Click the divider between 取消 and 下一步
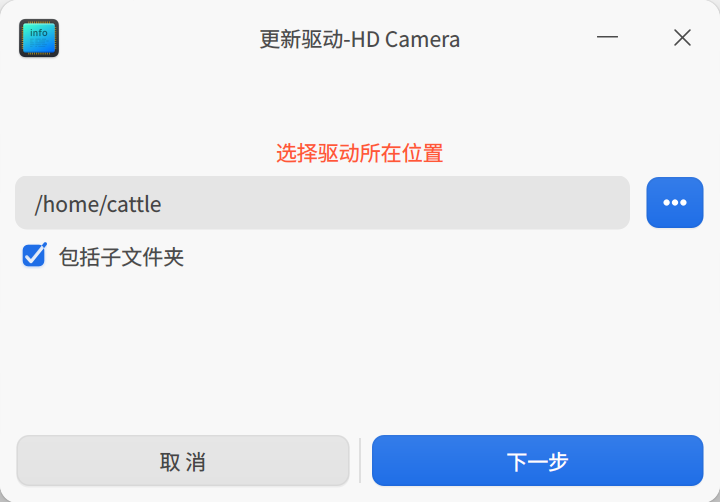 click(360, 460)
